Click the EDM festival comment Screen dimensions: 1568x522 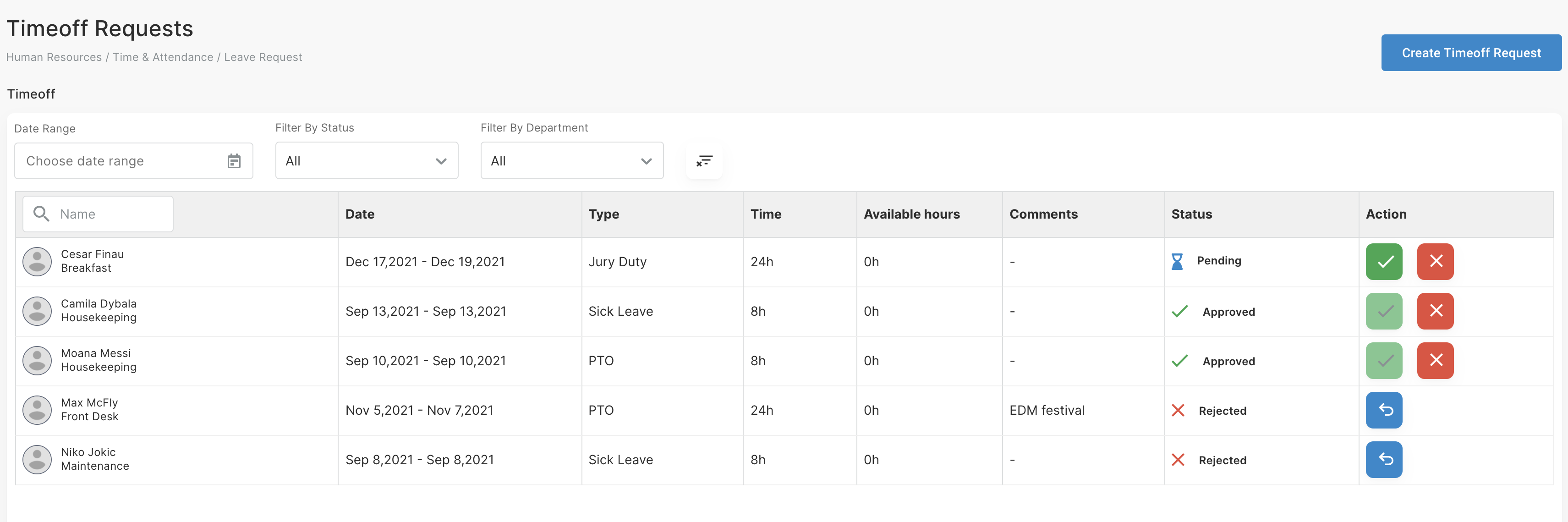[1047, 411]
